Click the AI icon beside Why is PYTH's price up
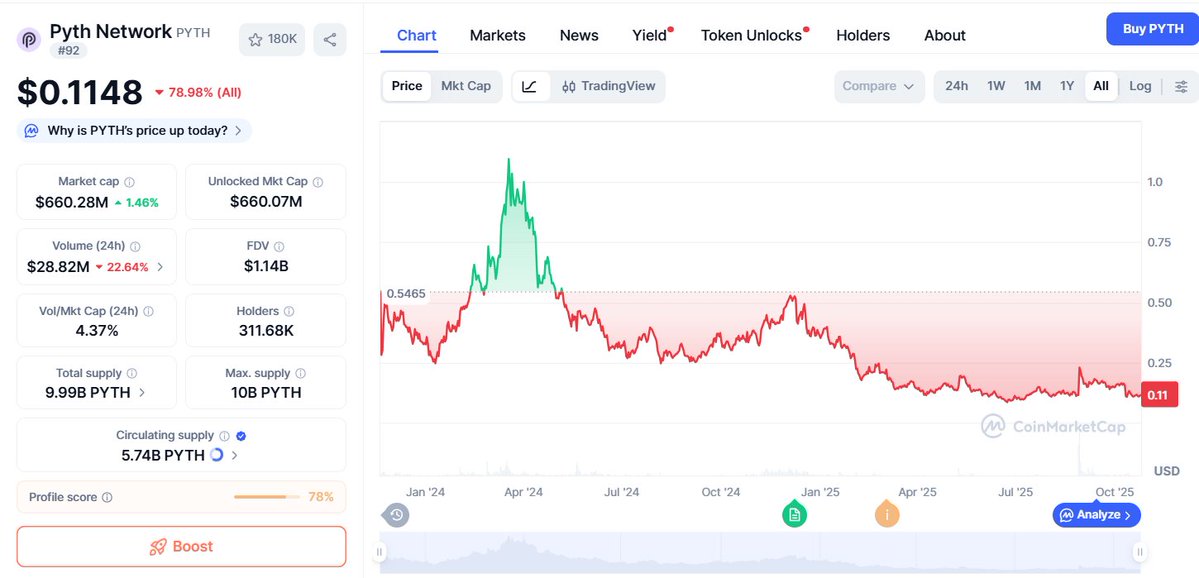This screenshot has width=1199, height=578. 31,131
